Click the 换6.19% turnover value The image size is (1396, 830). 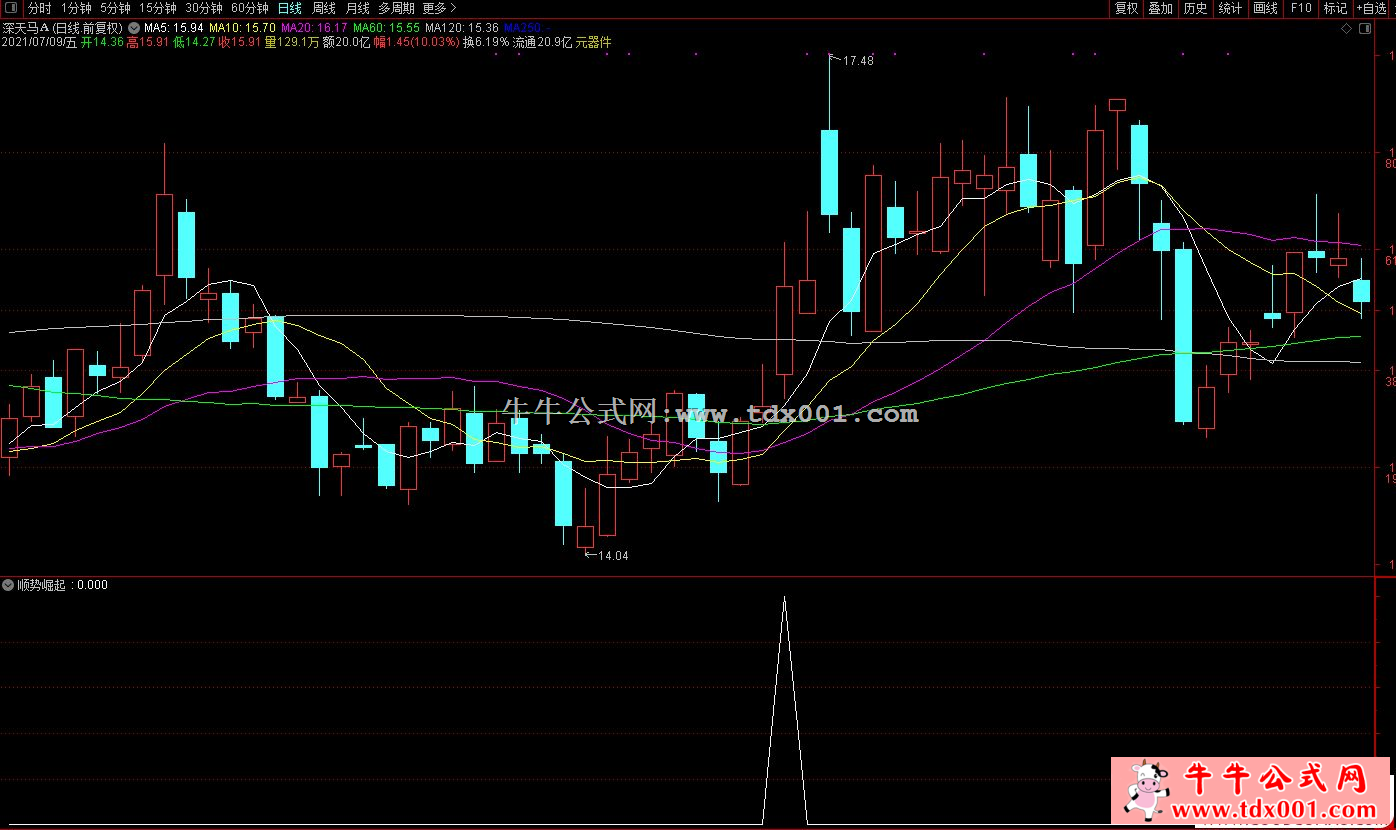pos(486,43)
